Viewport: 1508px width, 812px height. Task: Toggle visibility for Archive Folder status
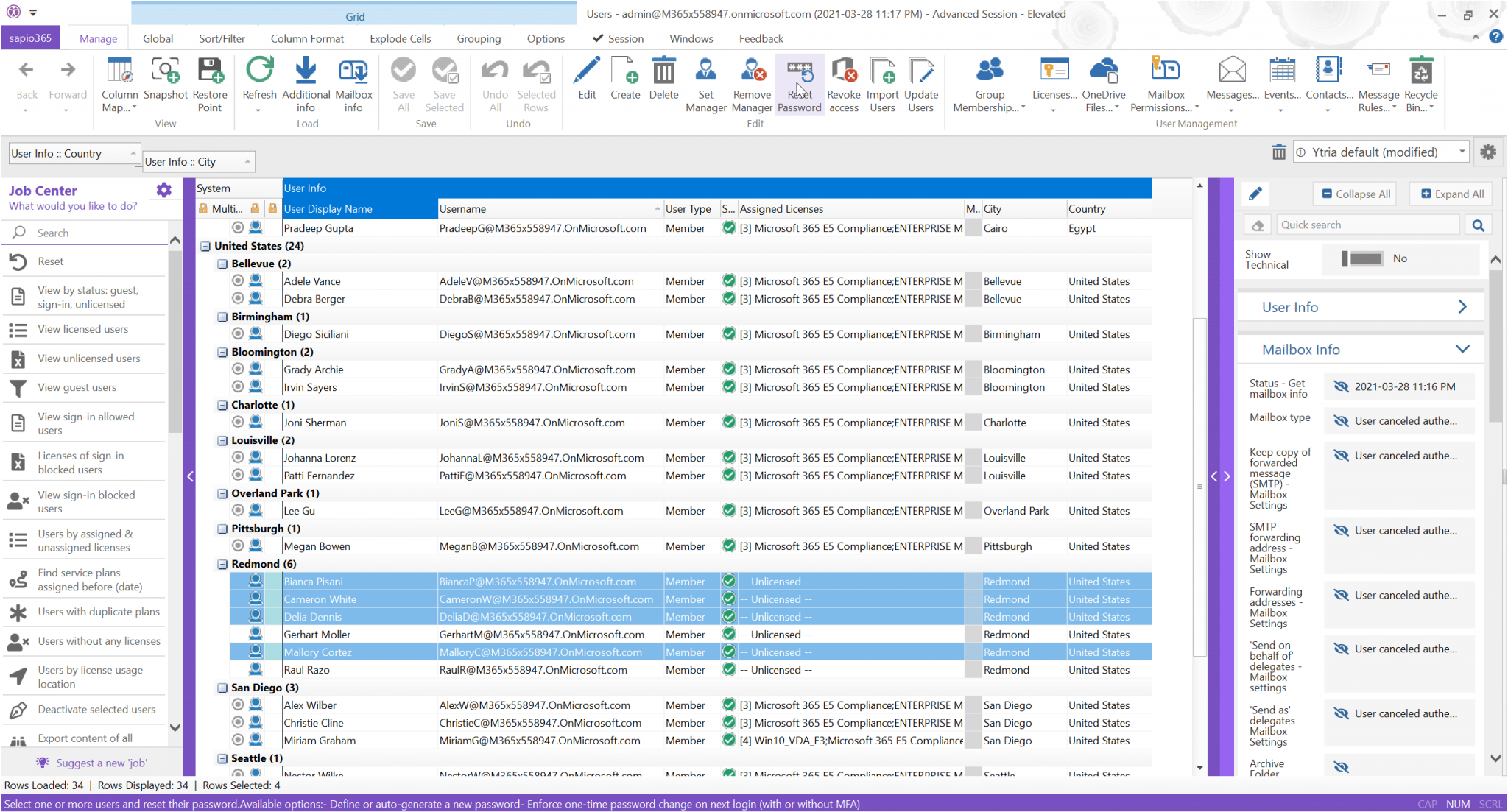pos(1341,766)
